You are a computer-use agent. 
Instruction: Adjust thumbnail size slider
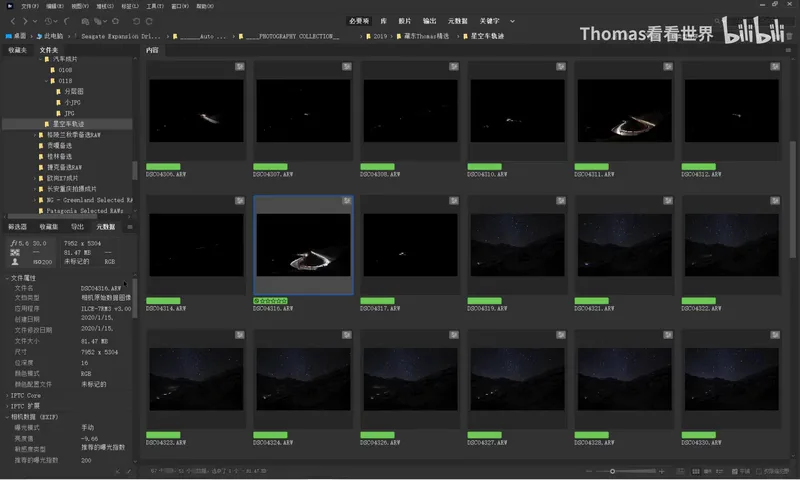612,471
